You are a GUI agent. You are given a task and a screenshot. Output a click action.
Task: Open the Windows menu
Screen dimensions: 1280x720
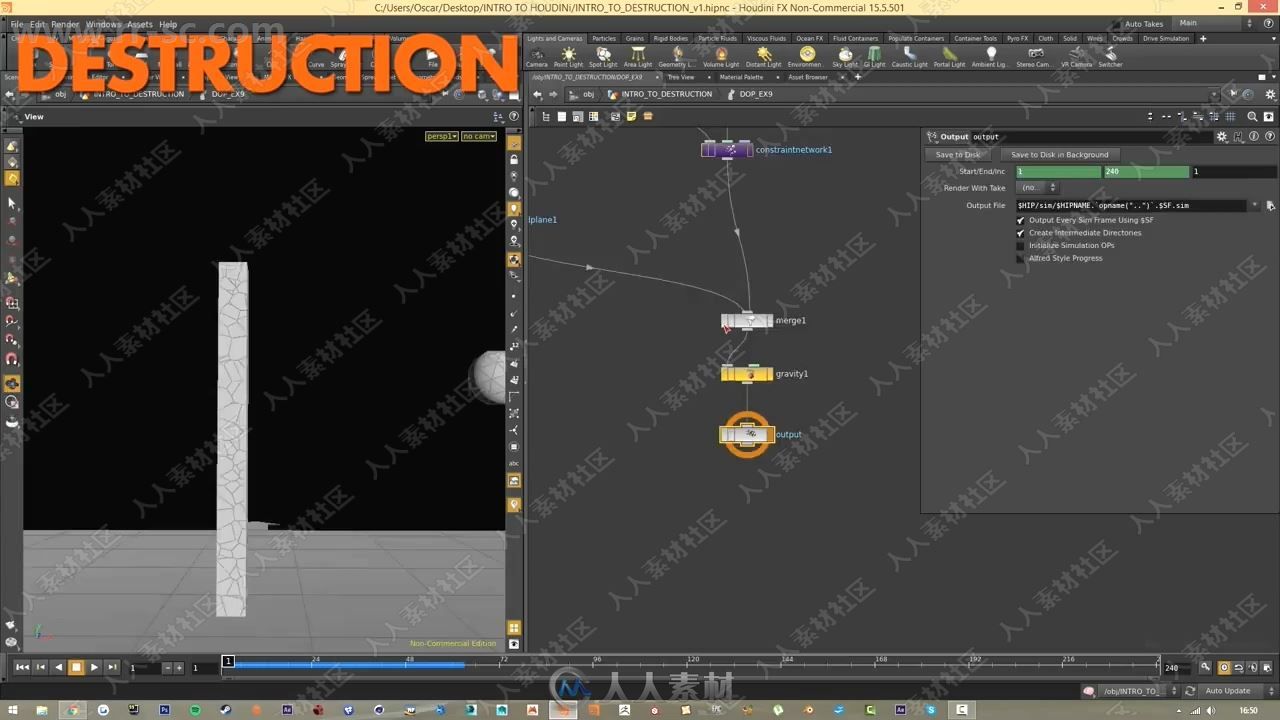pyautogui.click(x=103, y=24)
